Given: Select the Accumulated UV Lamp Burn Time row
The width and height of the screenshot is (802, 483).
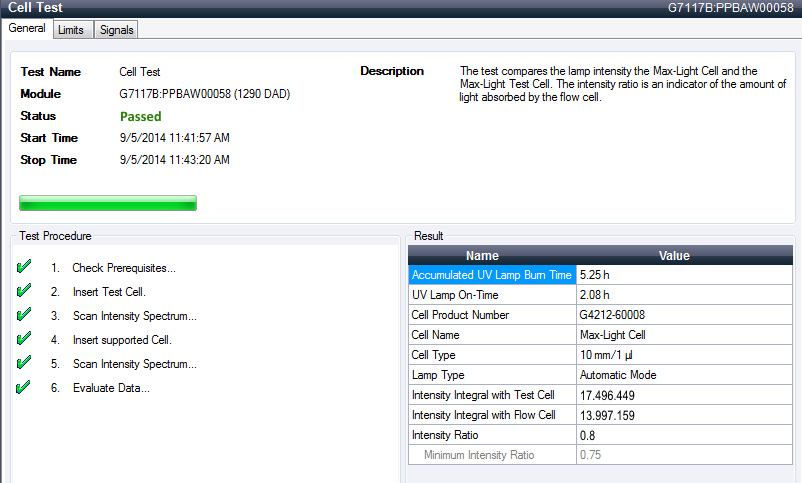Looking at the screenshot, I should click(491, 275).
